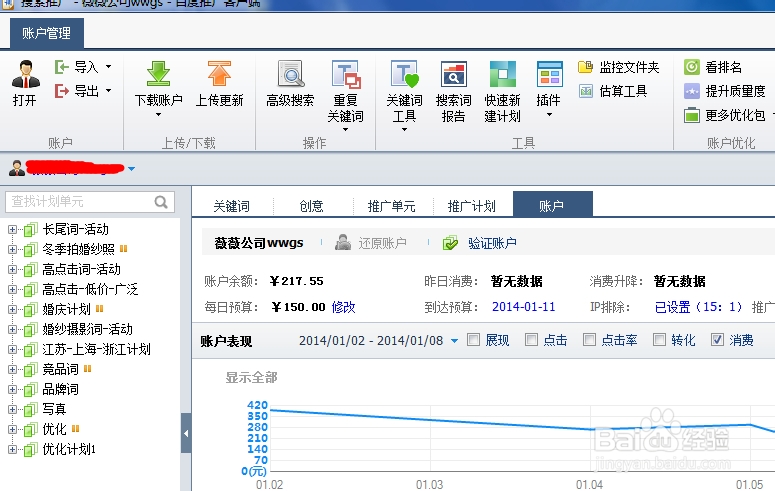Image resolution: width=775 pixels, height=491 pixels.
Task: Uncheck the 消费 checkbox
Action: 717,339
